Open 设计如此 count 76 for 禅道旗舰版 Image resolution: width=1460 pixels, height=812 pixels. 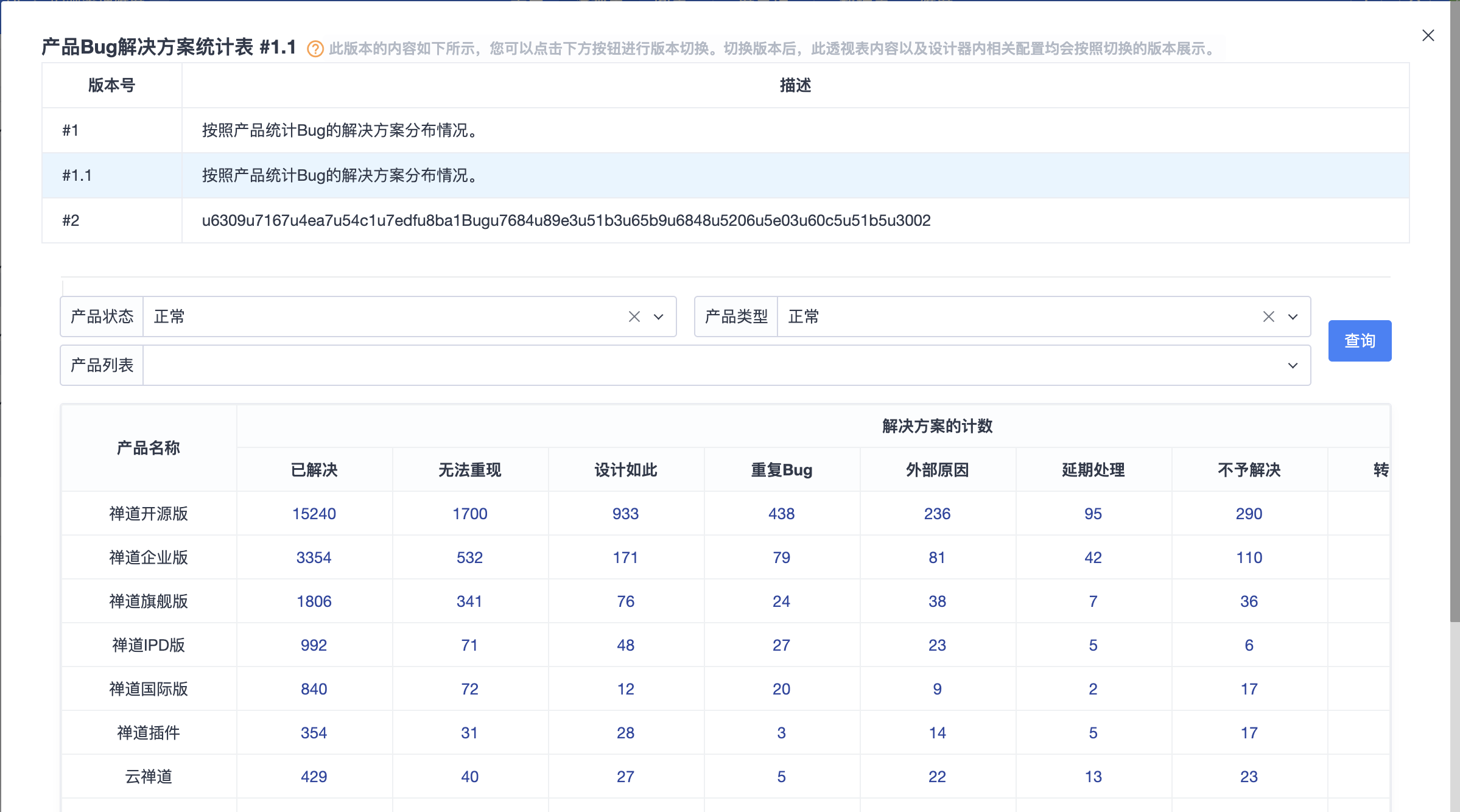(626, 601)
